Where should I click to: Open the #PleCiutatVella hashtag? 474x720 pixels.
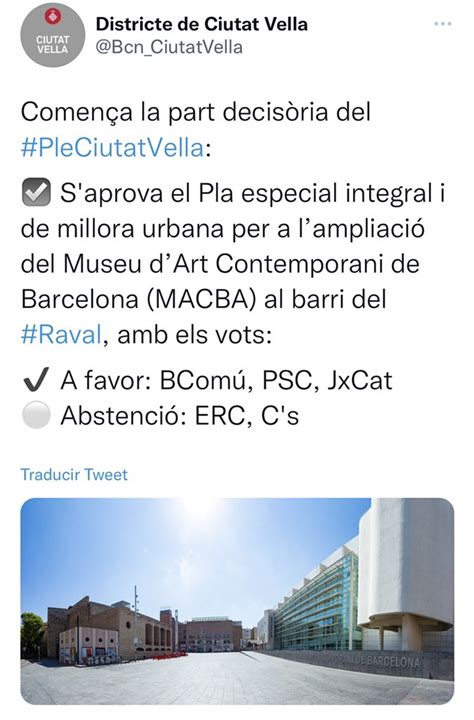pos(113,148)
